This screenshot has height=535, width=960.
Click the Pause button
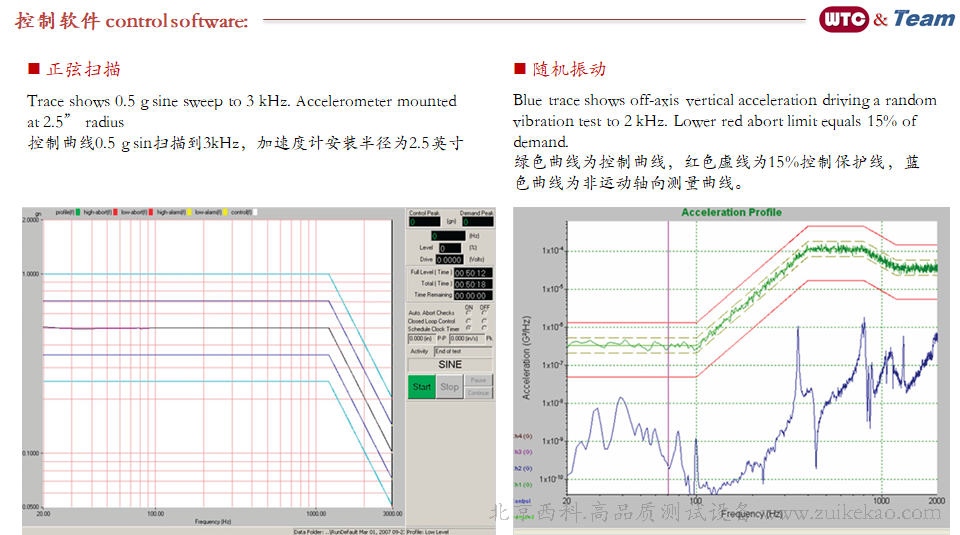point(479,381)
